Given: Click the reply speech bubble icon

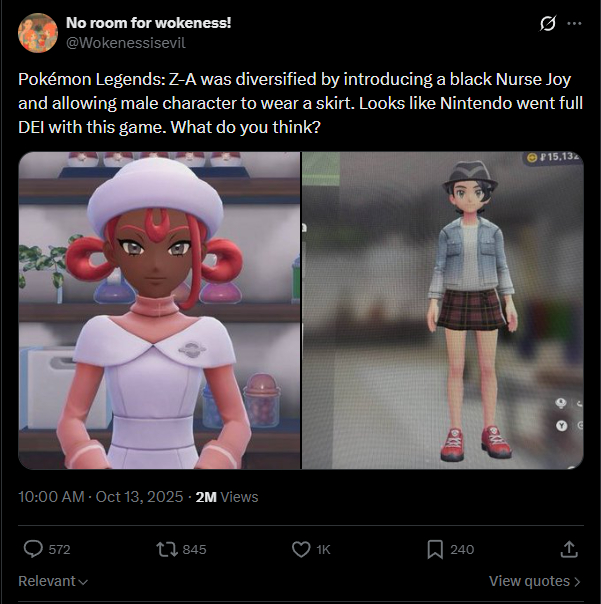Looking at the screenshot, I should point(34,549).
